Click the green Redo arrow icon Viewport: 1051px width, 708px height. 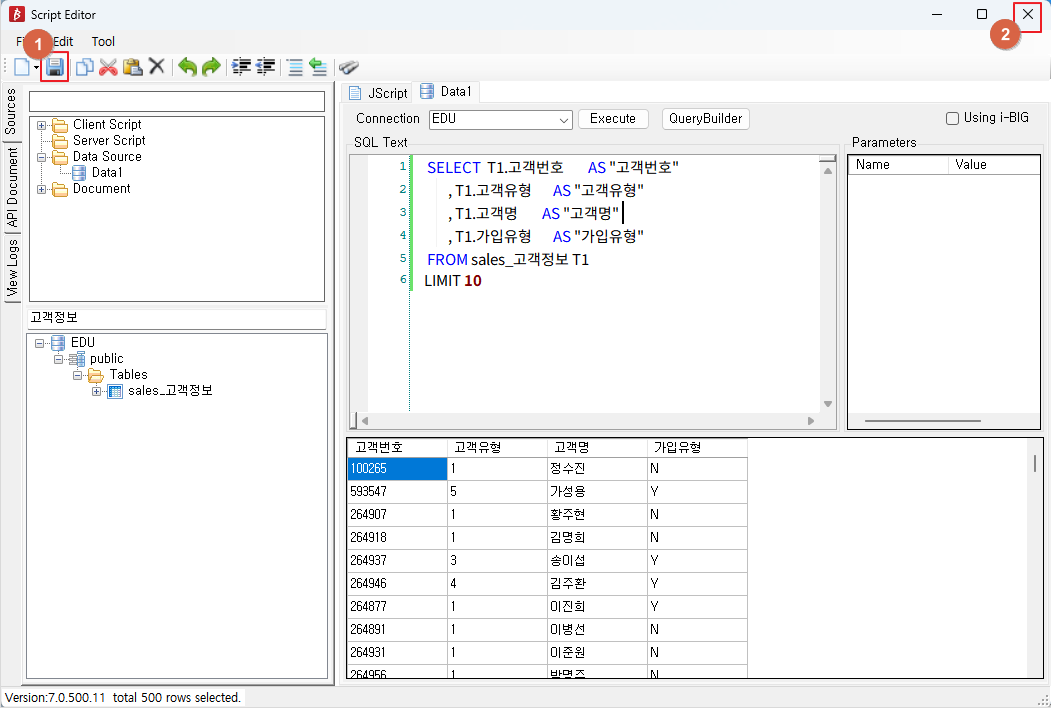tap(211, 67)
